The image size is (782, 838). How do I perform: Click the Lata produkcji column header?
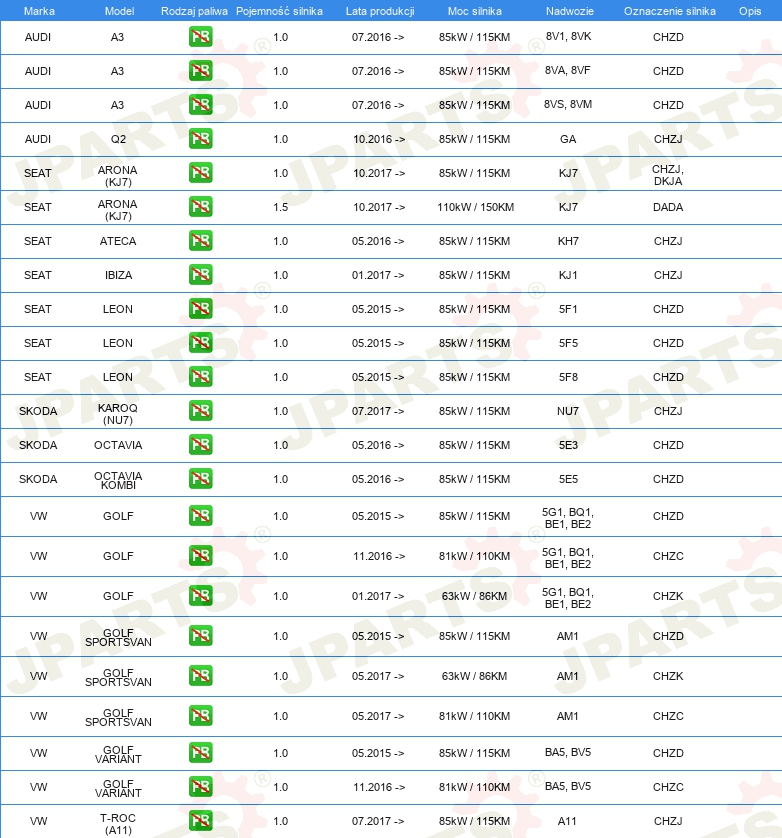pos(380,11)
